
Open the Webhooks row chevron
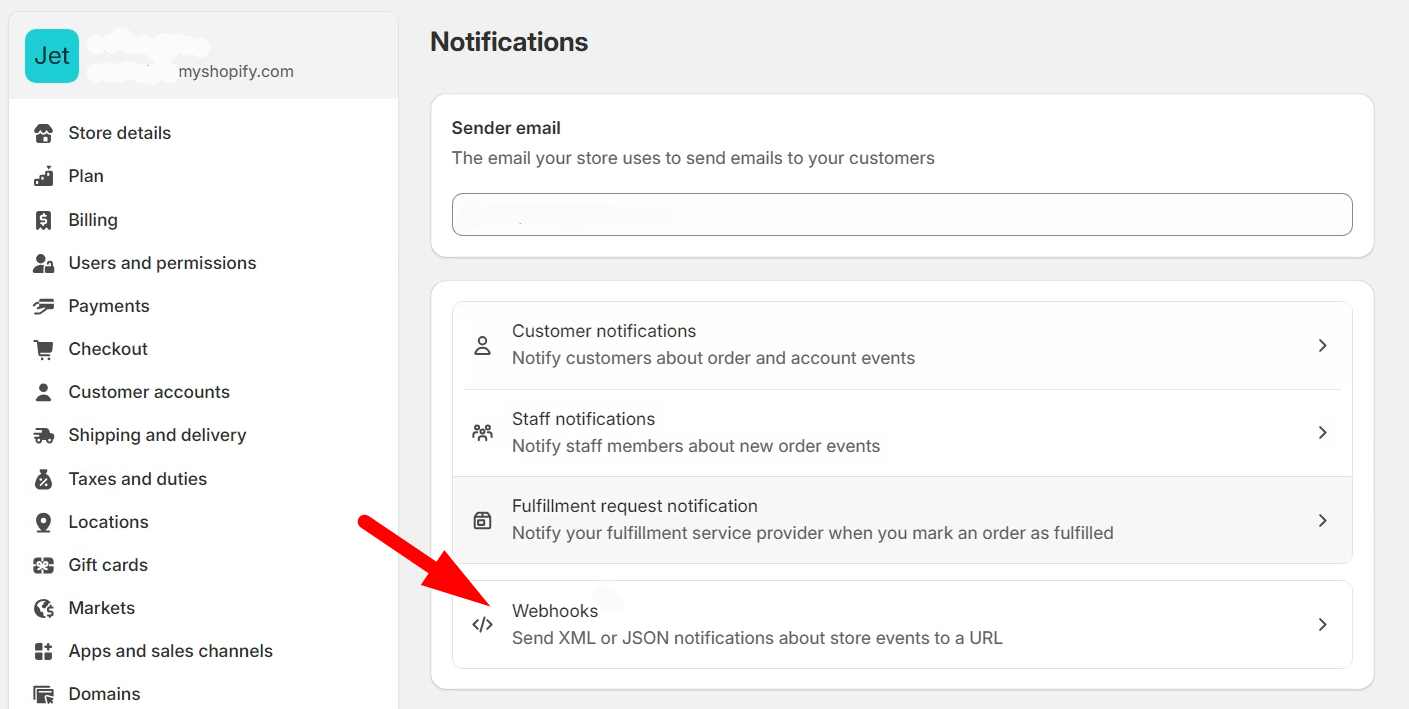click(1322, 624)
